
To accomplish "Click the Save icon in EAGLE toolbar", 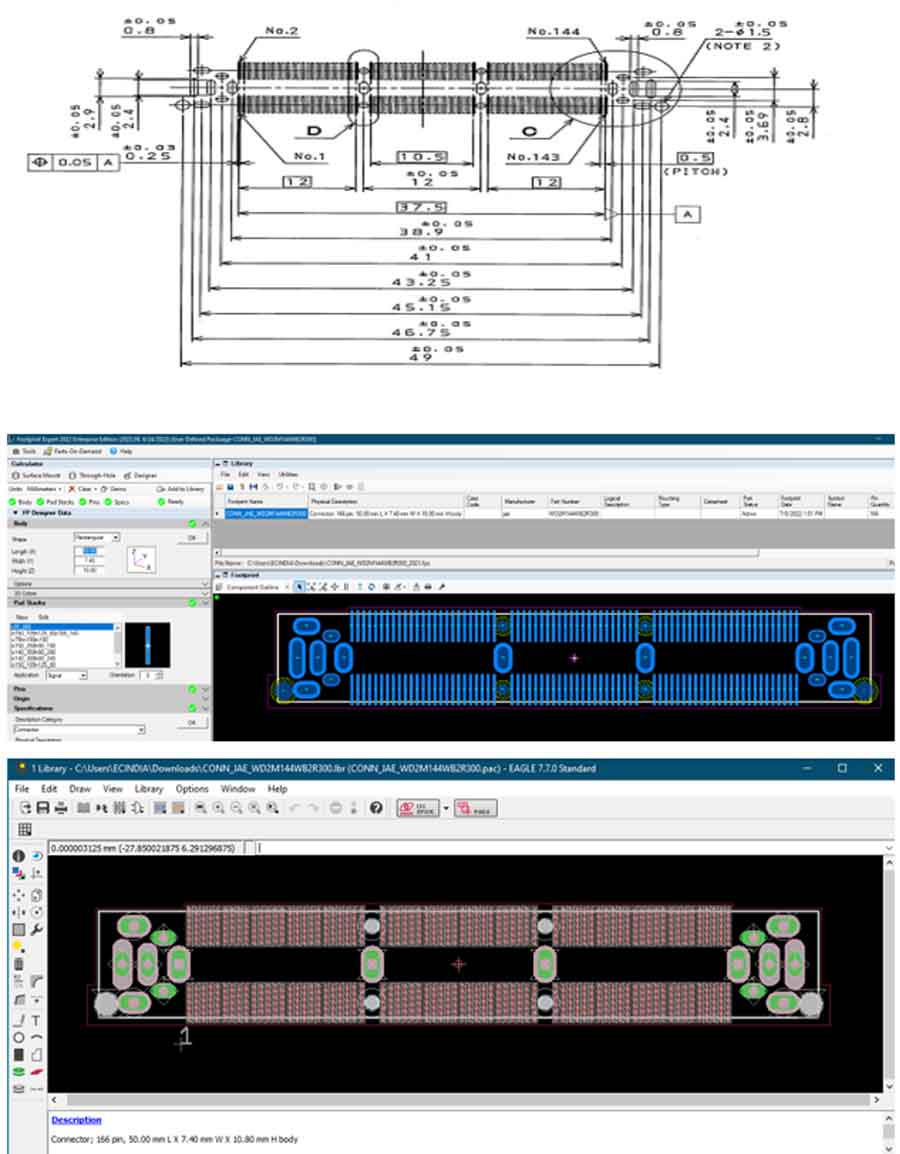I will pyautogui.click(x=43, y=807).
